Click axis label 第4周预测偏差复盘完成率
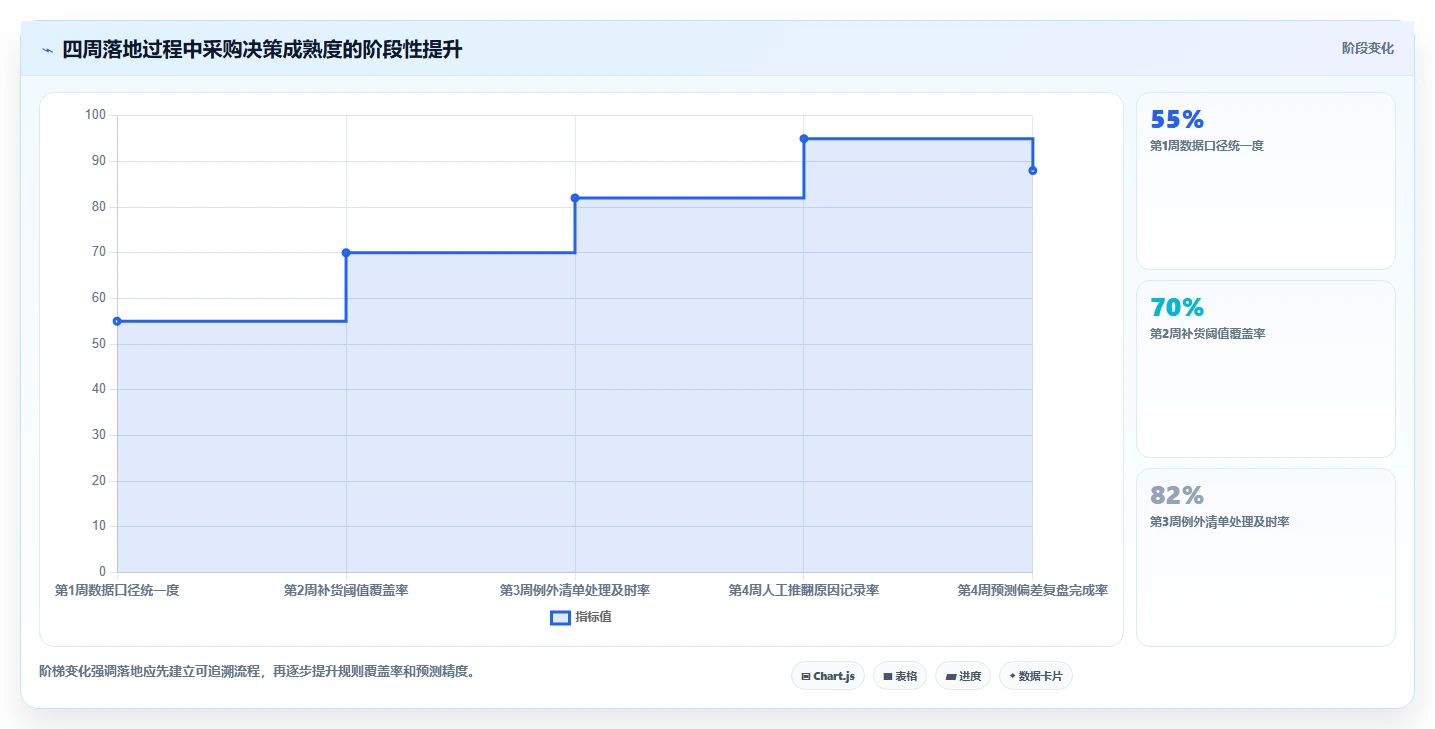 click(1032, 591)
